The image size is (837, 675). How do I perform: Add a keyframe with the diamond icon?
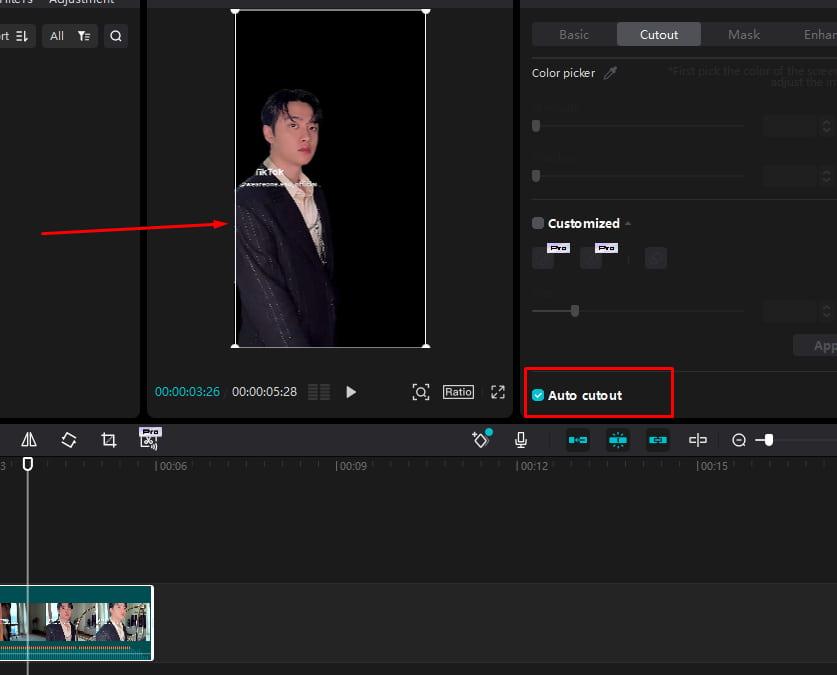tap(481, 439)
